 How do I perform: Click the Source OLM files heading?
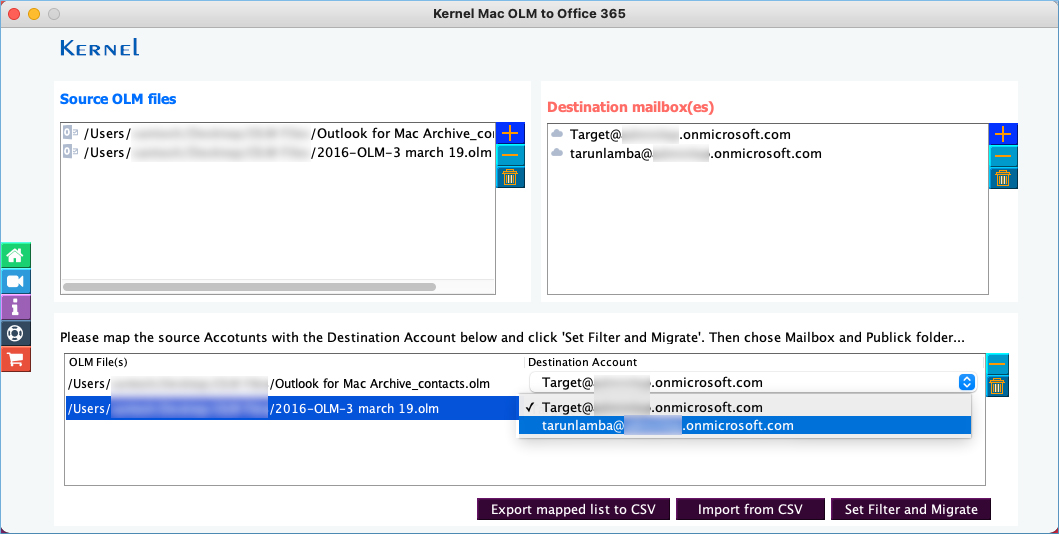point(118,99)
